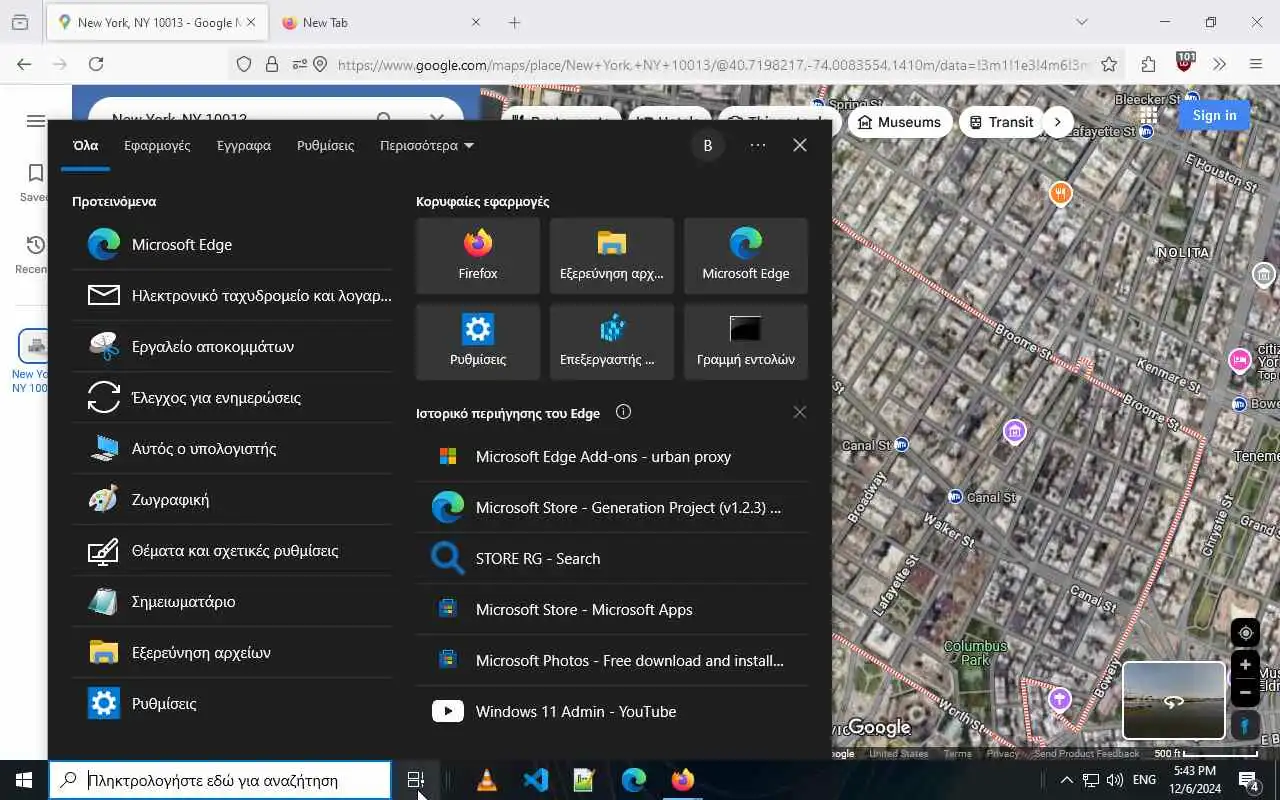Reload the page in Firefox
The width and height of the screenshot is (1280, 800).
96,64
